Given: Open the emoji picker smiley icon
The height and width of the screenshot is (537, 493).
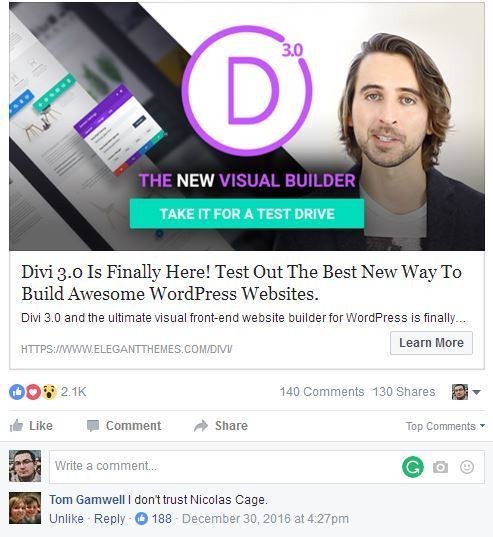Looking at the screenshot, I should (x=467, y=467).
